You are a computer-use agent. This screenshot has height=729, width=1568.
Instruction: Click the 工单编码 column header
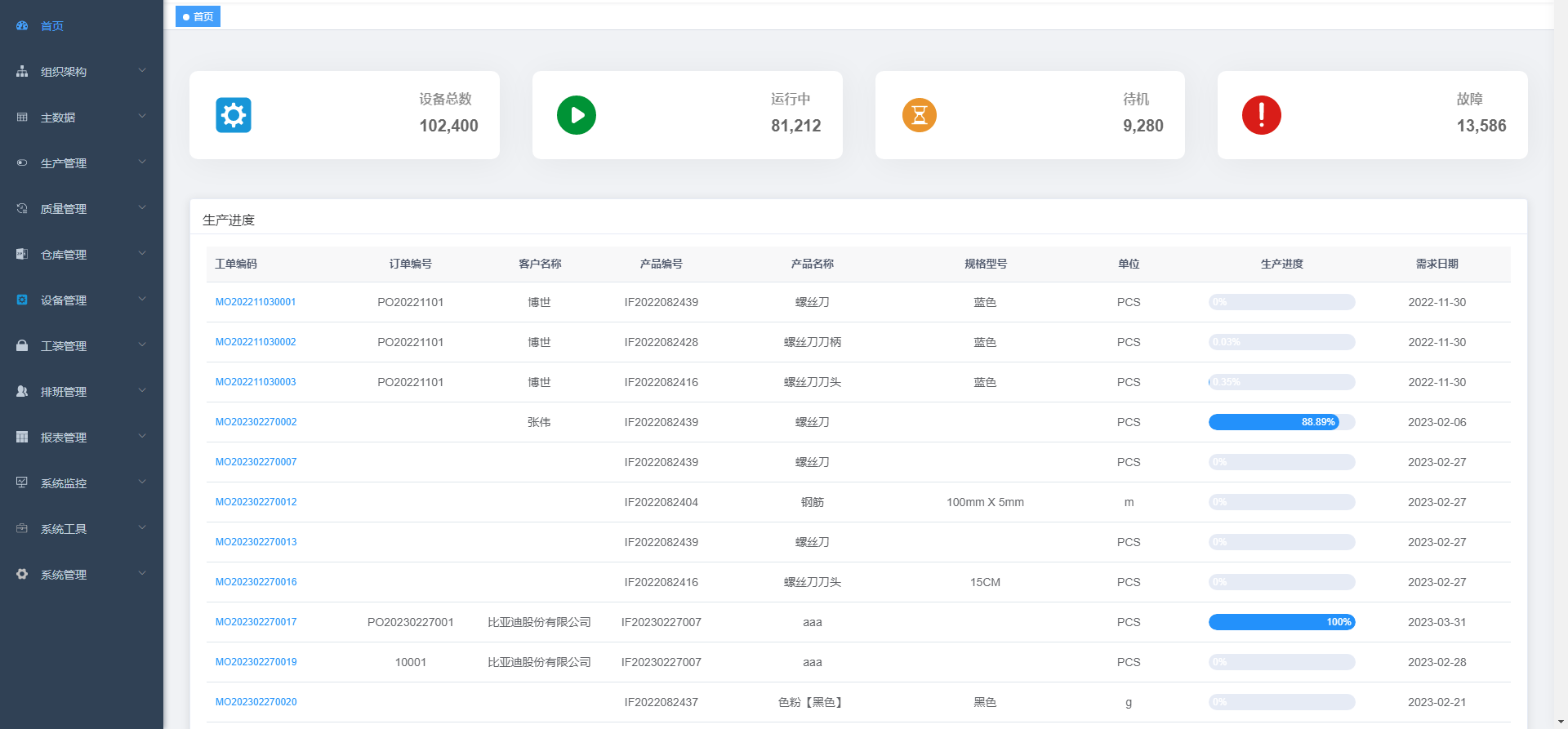click(x=236, y=264)
